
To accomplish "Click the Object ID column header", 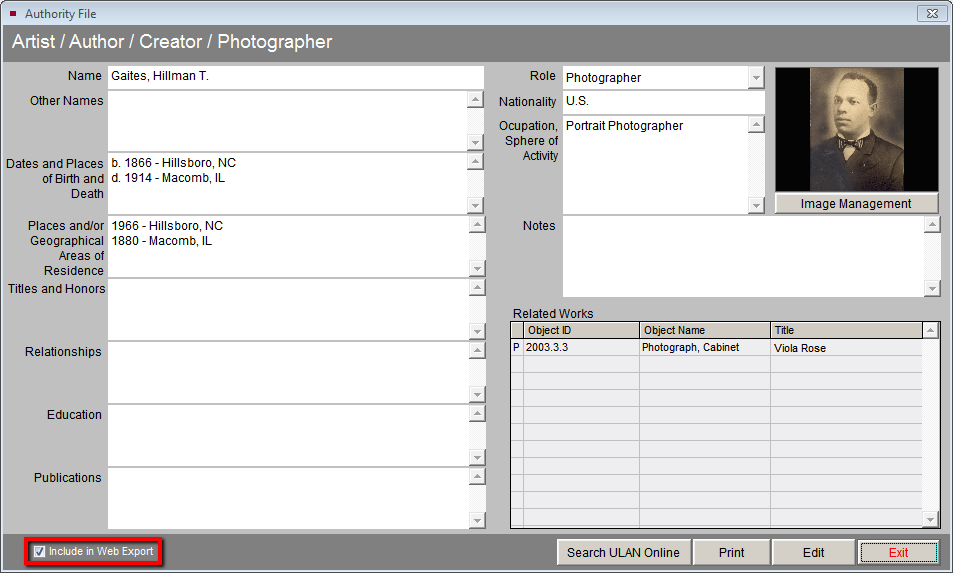I will (581, 331).
